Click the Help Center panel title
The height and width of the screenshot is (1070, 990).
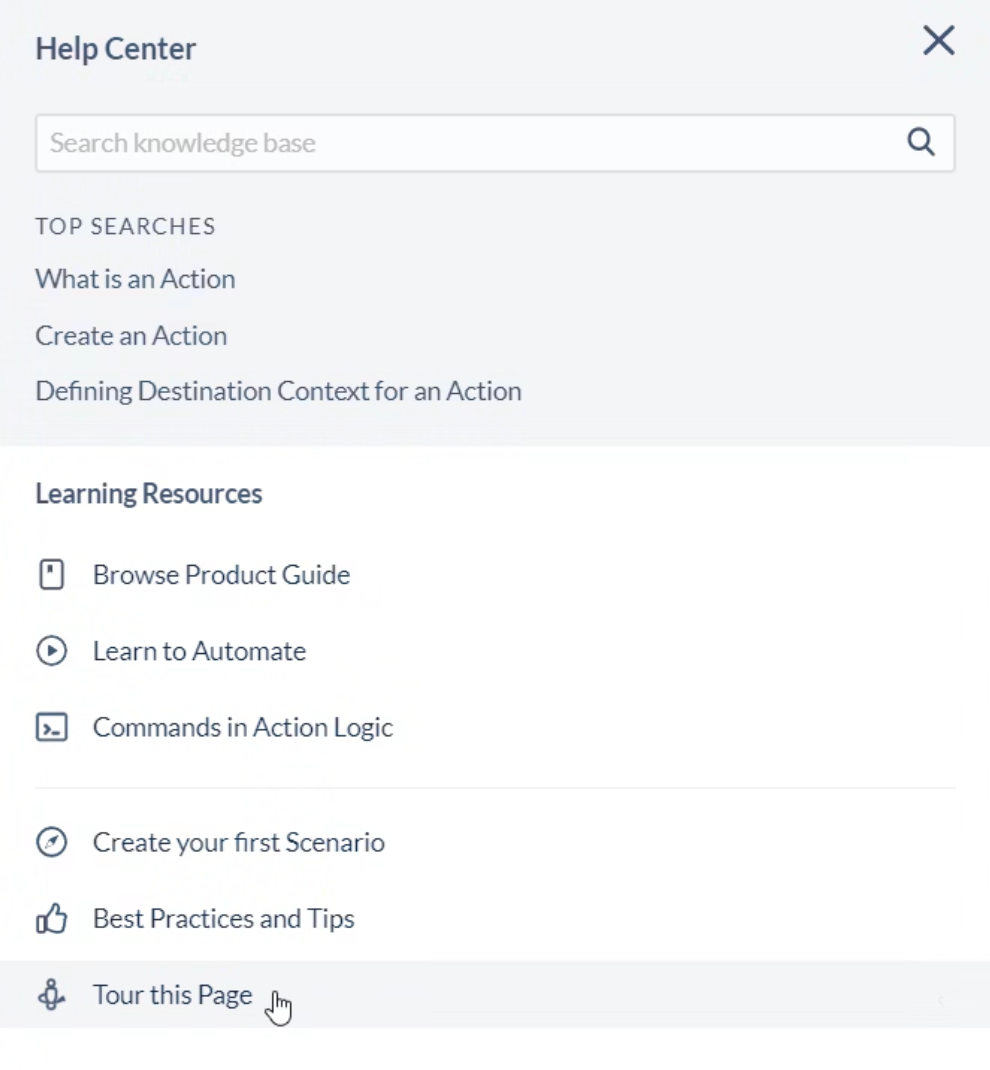pos(115,49)
